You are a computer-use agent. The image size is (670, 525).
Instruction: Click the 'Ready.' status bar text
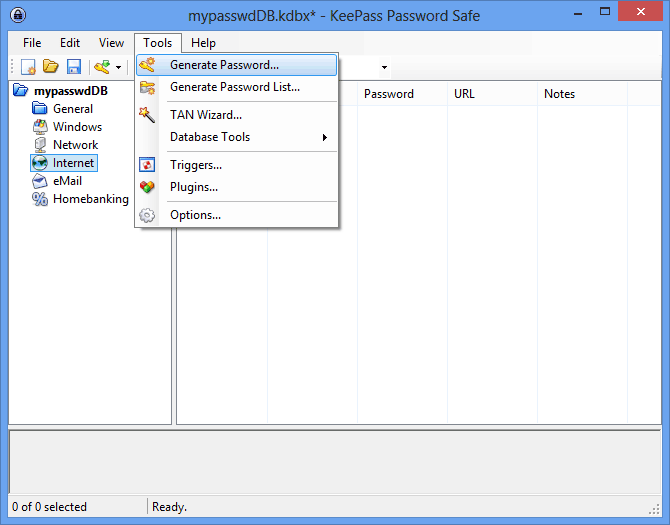169,507
